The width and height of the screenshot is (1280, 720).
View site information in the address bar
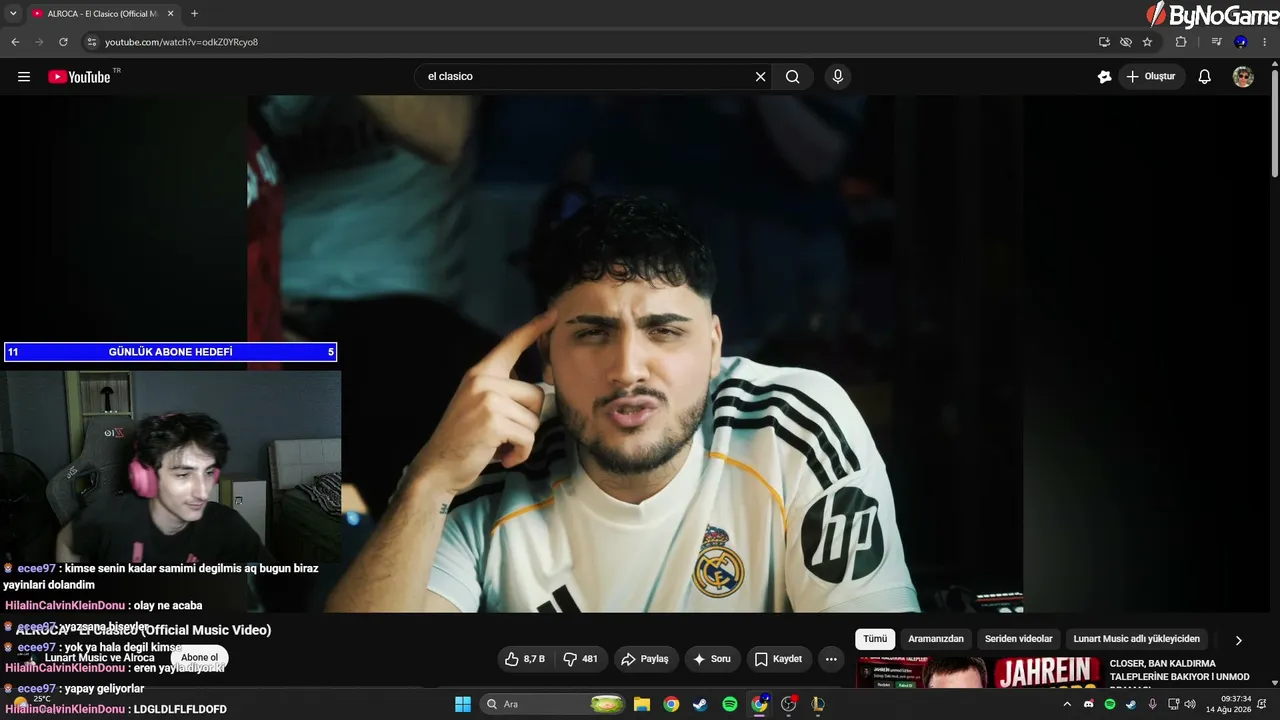click(91, 42)
